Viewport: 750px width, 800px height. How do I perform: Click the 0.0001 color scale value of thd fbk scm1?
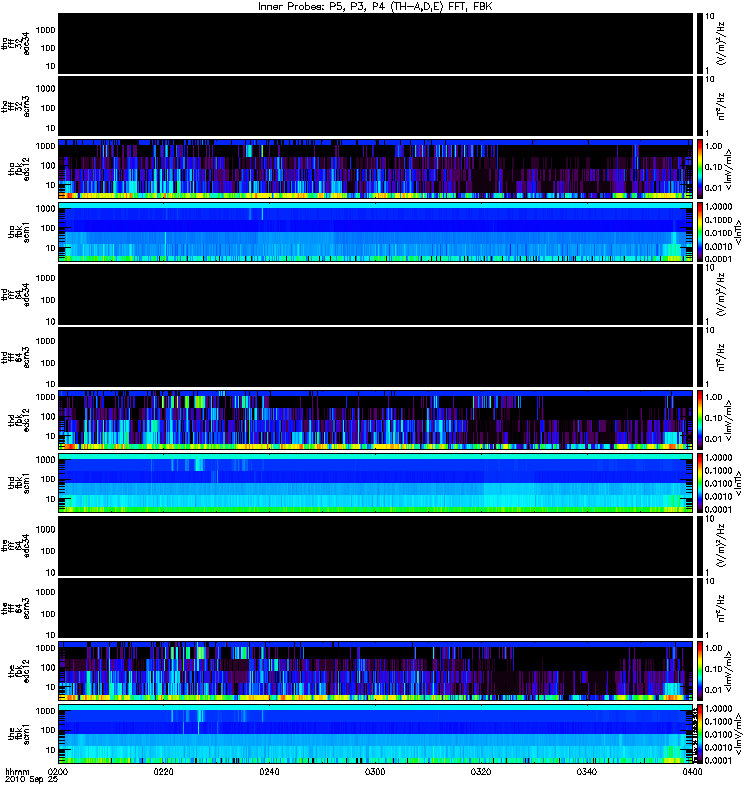coord(719,510)
